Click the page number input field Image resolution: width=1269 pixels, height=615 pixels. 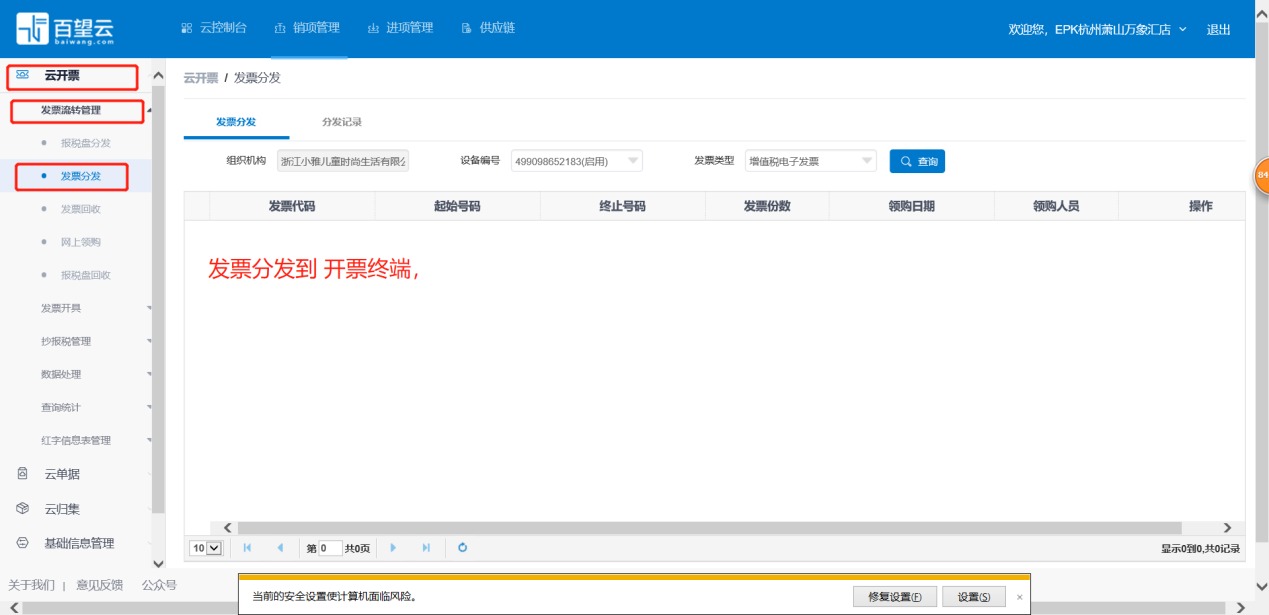tap(331, 548)
